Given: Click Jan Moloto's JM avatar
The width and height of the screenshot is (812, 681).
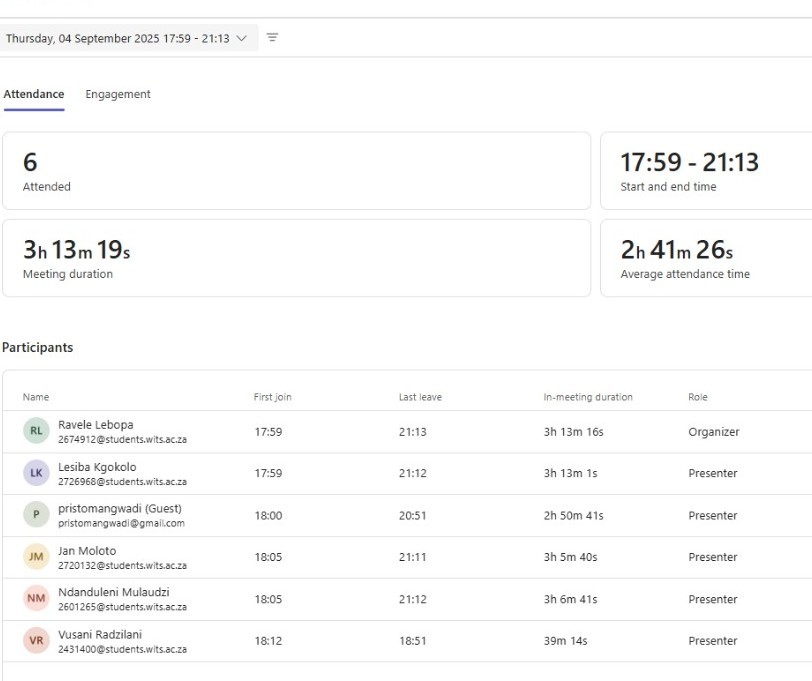Looking at the screenshot, I should pyautogui.click(x=35, y=557).
